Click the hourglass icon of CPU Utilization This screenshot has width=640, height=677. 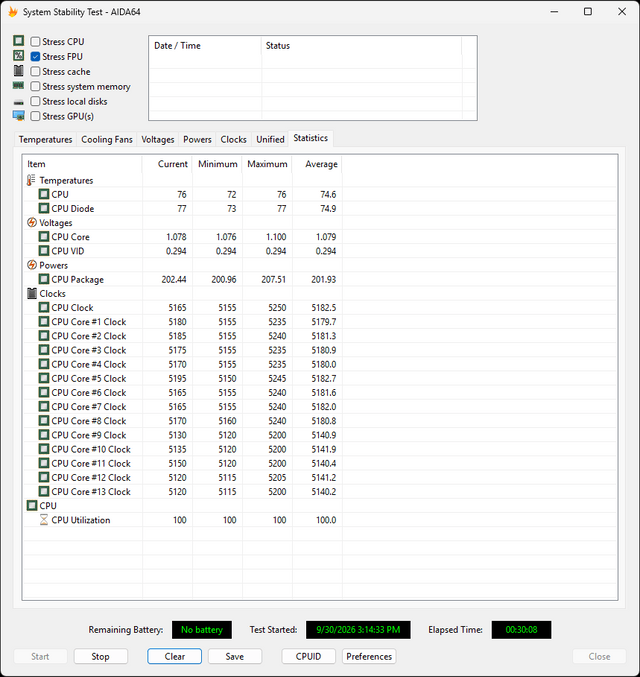point(44,520)
